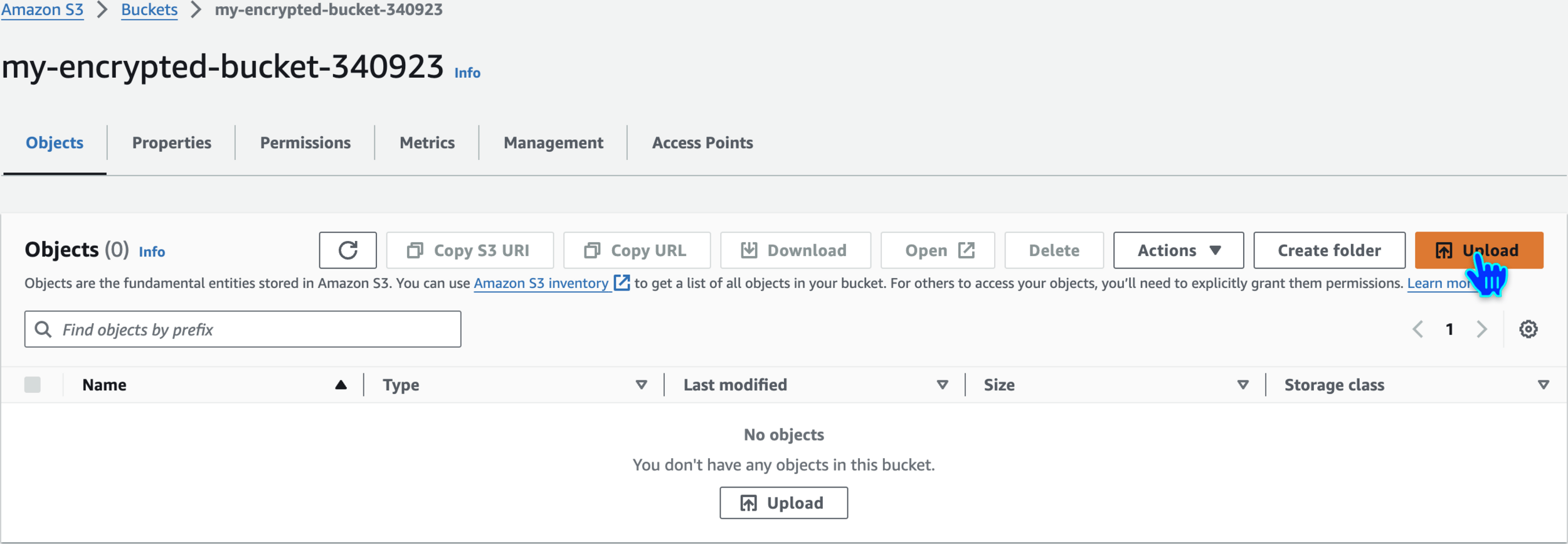Click the refresh objects icon button
This screenshot has height=544, width=1568.
(347, 250)
